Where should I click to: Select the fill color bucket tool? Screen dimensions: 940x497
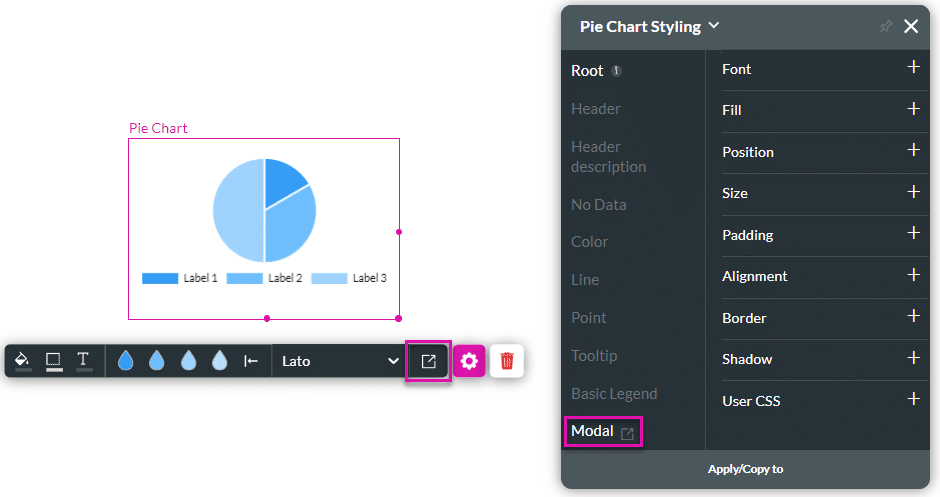(x=23, y=360)
